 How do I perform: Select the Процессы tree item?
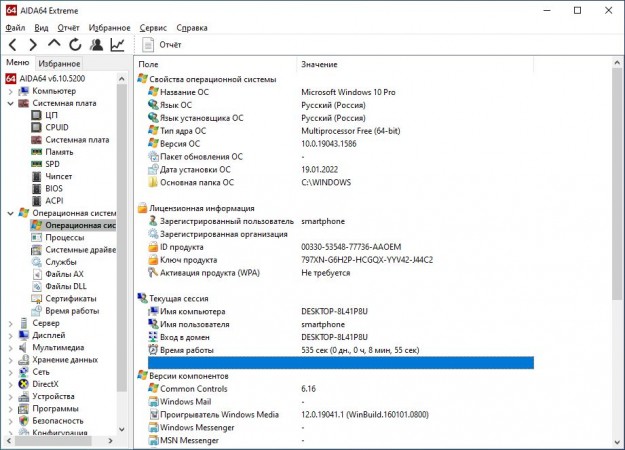64,238
